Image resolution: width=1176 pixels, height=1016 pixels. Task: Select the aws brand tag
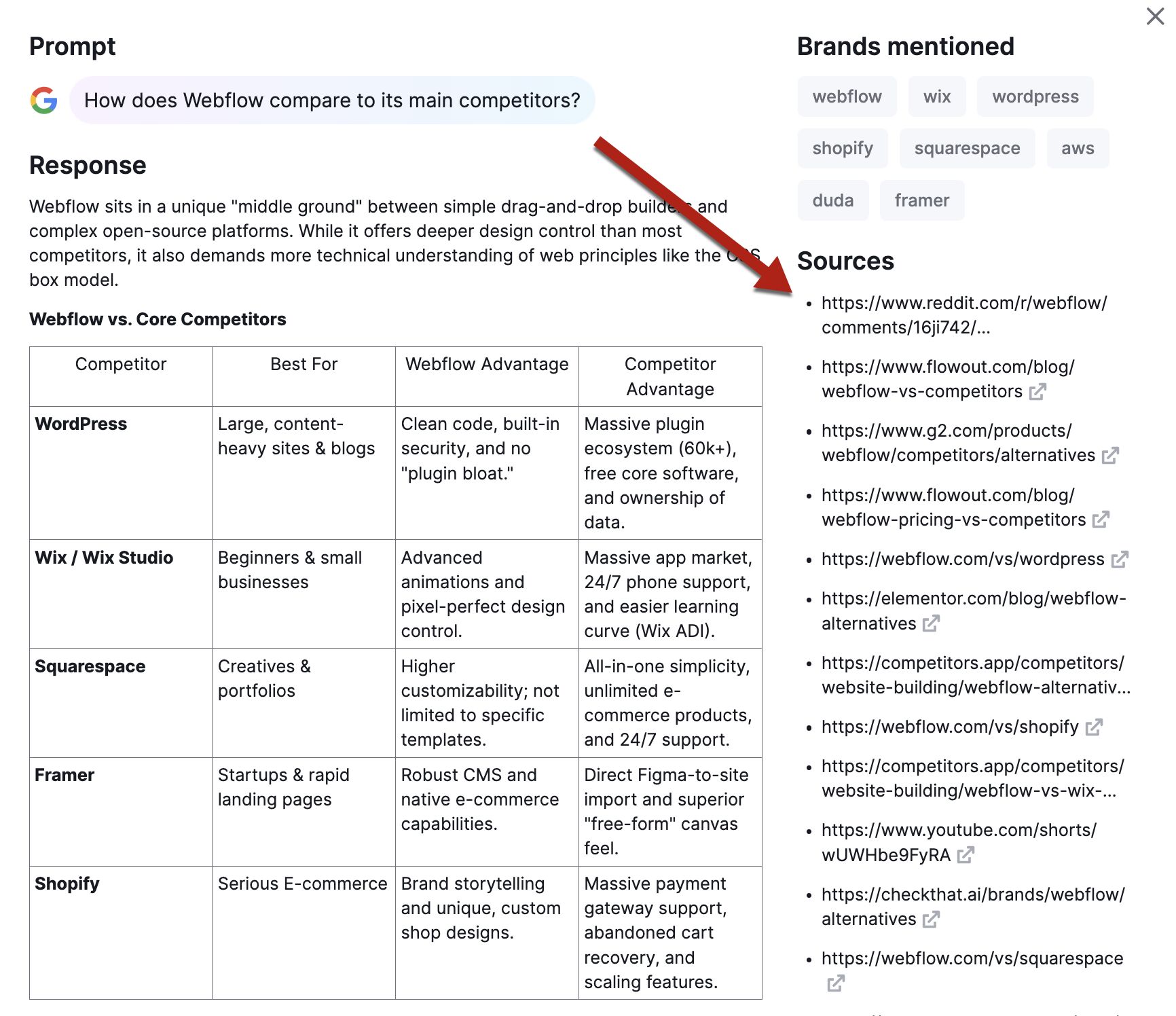(x=1078, y=148)
